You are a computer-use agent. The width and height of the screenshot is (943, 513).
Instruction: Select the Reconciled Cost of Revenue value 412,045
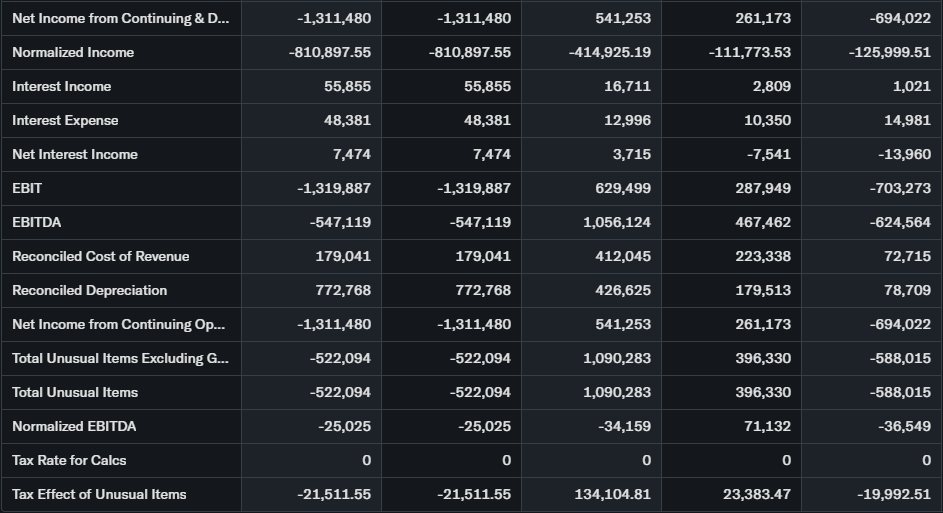622,256
